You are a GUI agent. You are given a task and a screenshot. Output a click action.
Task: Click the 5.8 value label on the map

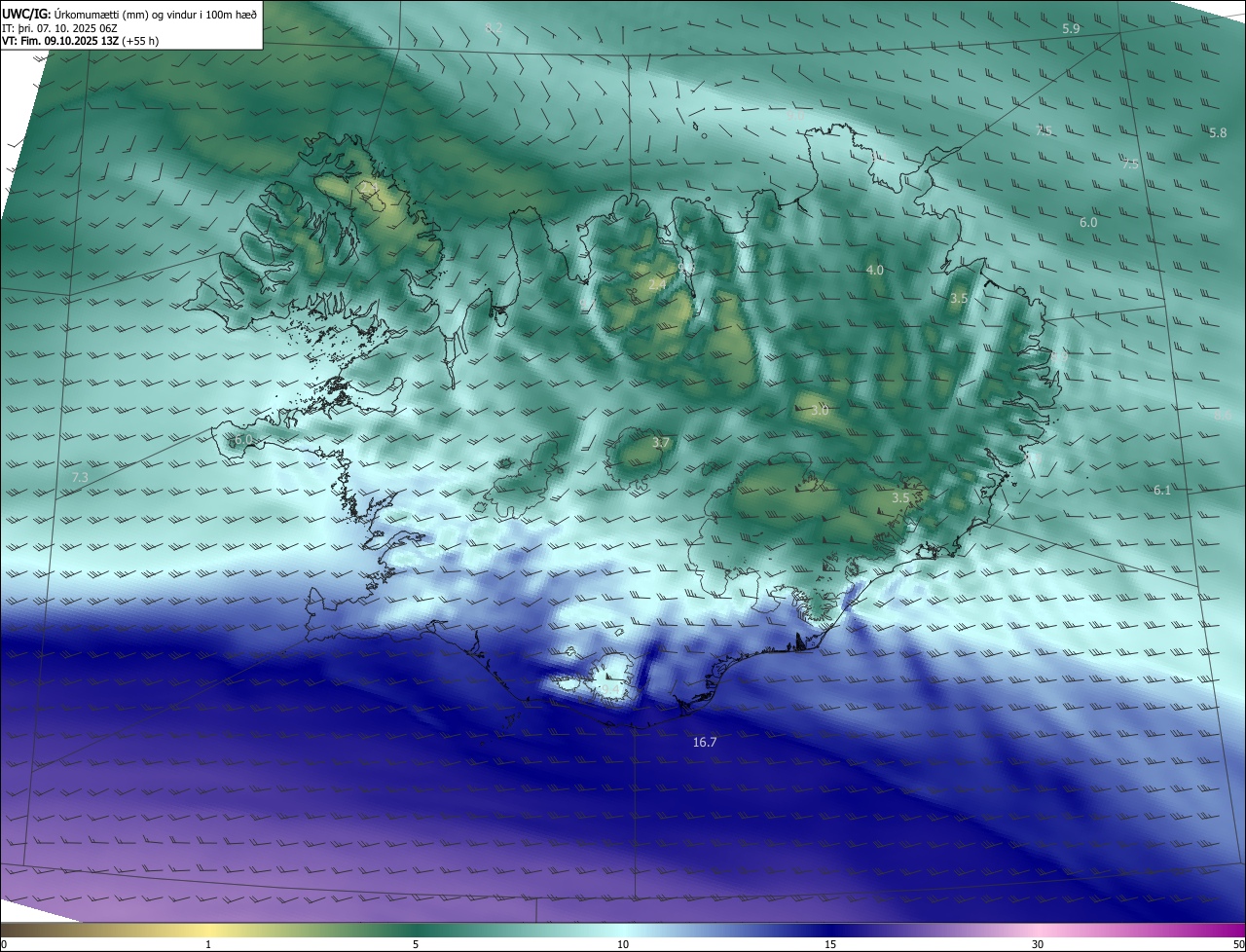coord(1218,132)
